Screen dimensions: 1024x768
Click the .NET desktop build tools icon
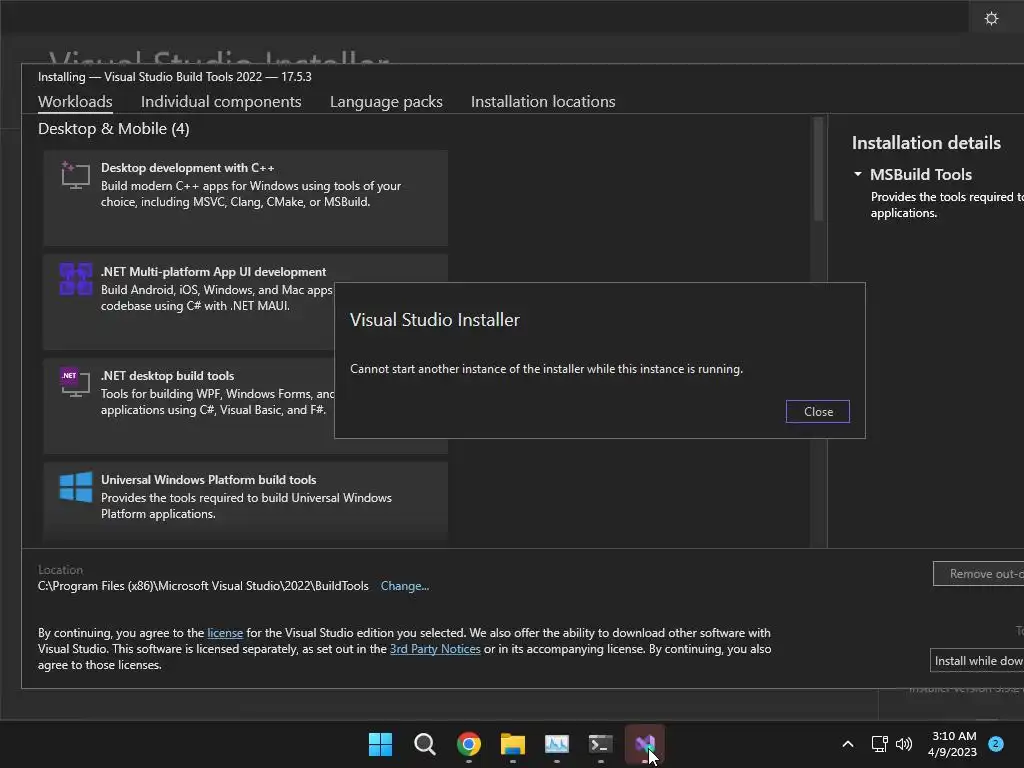click(x=75, y=383)
